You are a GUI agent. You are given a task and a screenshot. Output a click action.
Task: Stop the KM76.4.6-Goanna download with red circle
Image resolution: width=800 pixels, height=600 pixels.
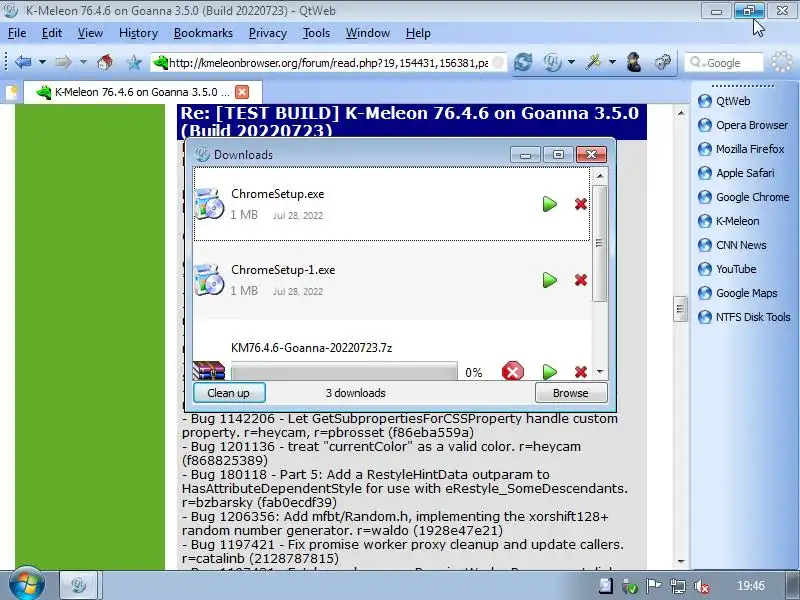pos(513,371)
